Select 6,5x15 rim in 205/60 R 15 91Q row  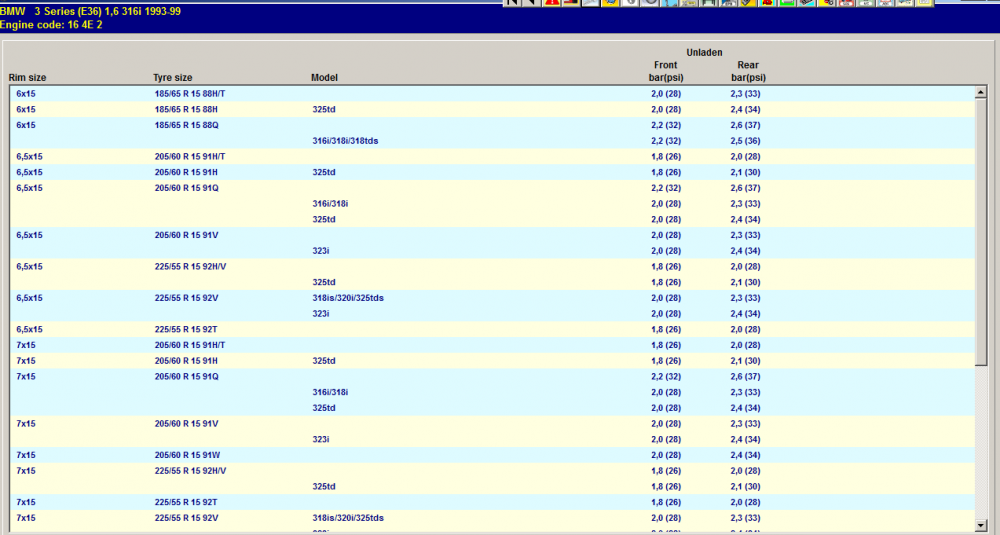coord(29,188)
